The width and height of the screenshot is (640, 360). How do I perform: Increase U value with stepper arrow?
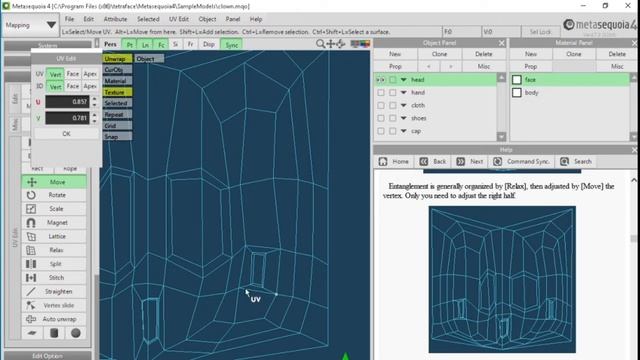pyautogui.click(x=94, y=98)
